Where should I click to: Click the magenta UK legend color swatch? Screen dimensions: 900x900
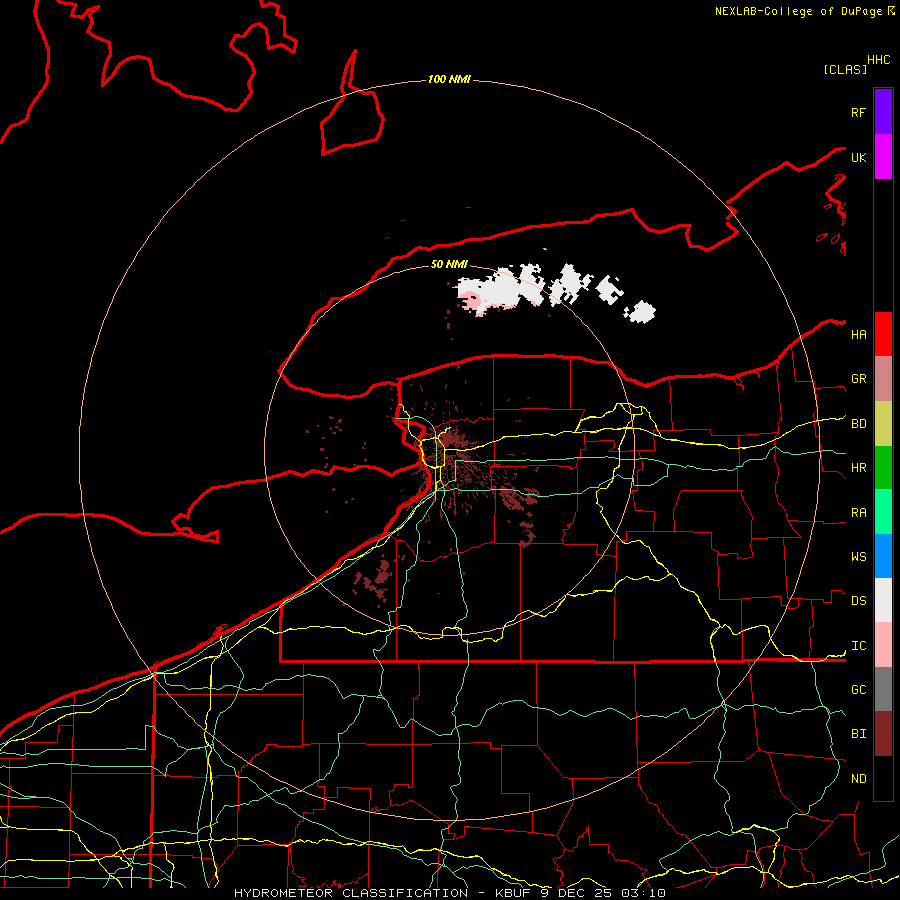click(883, 157)
